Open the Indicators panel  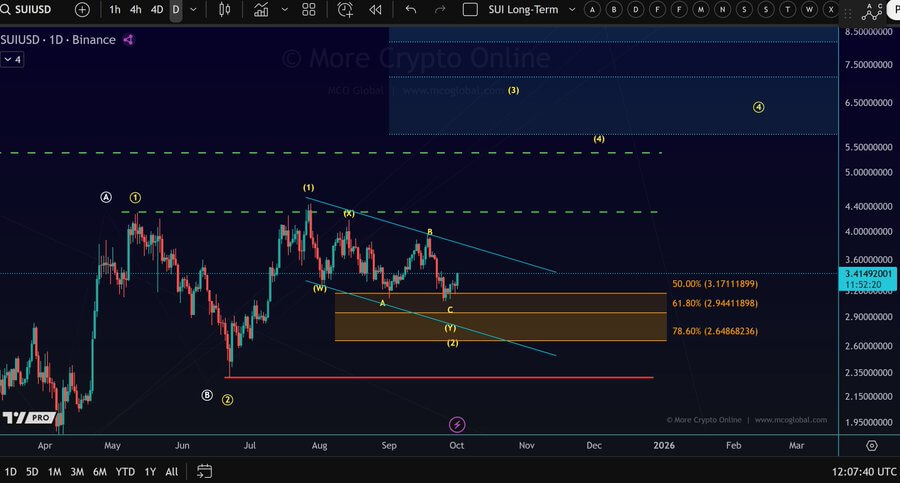click(261, 9)
